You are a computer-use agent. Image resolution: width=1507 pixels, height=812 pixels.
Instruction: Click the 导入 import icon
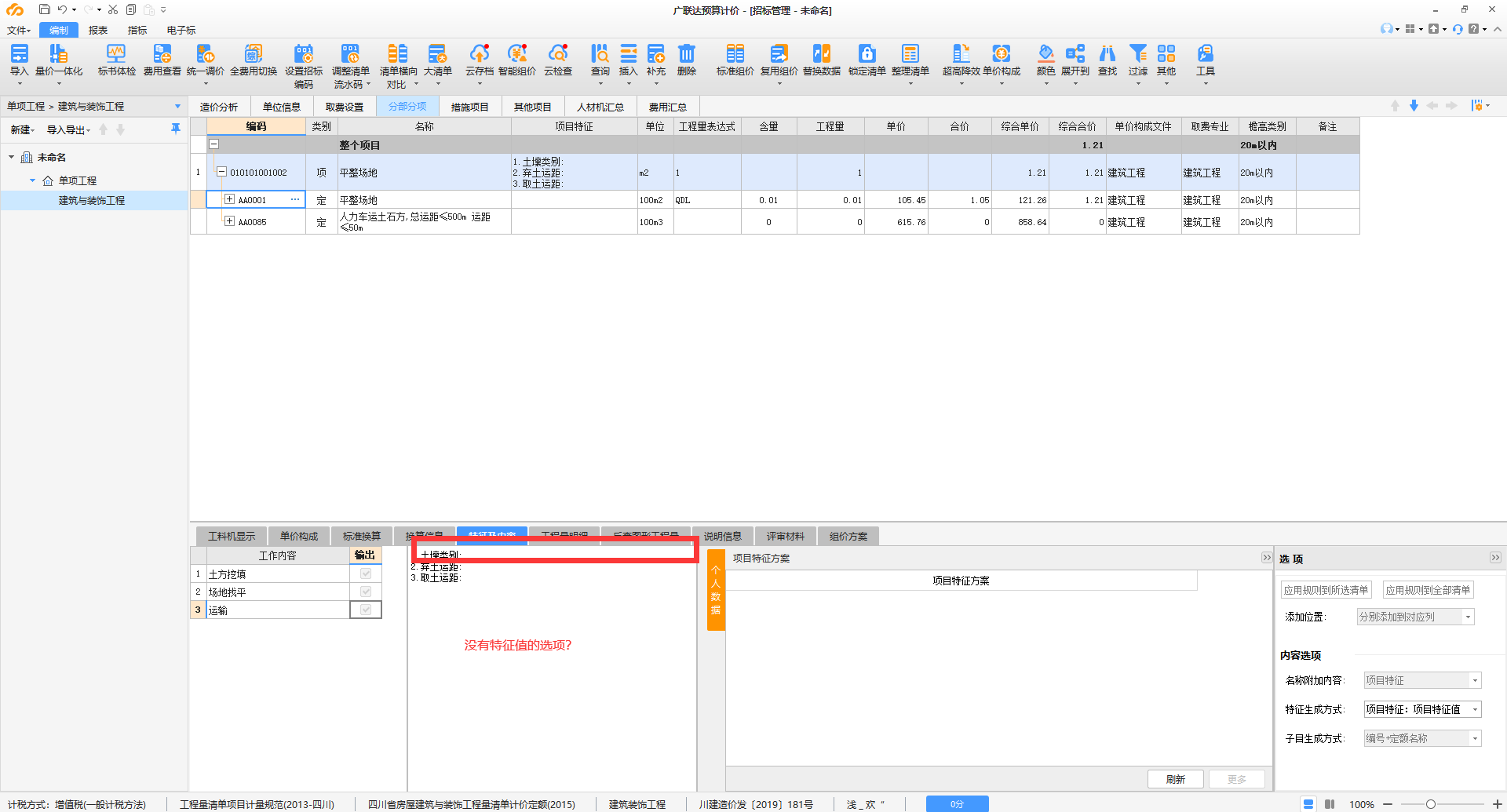(19, 53)
